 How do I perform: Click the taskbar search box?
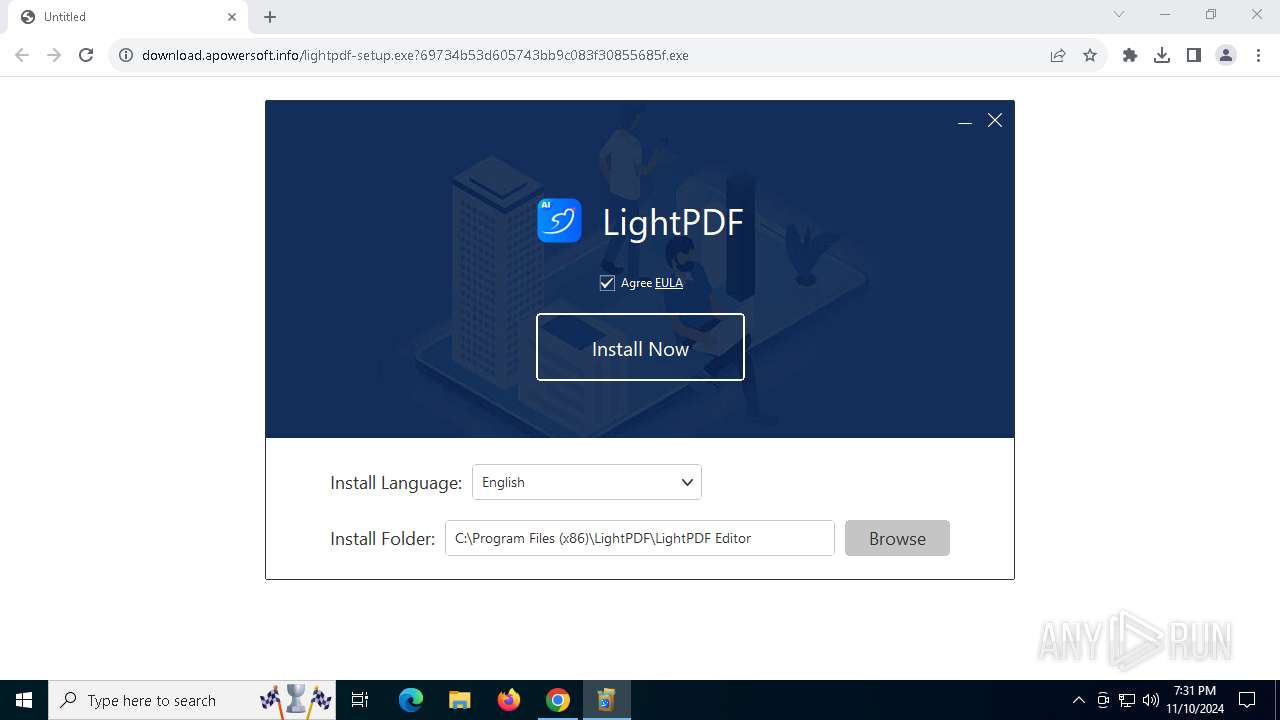(x=192, y=700)
